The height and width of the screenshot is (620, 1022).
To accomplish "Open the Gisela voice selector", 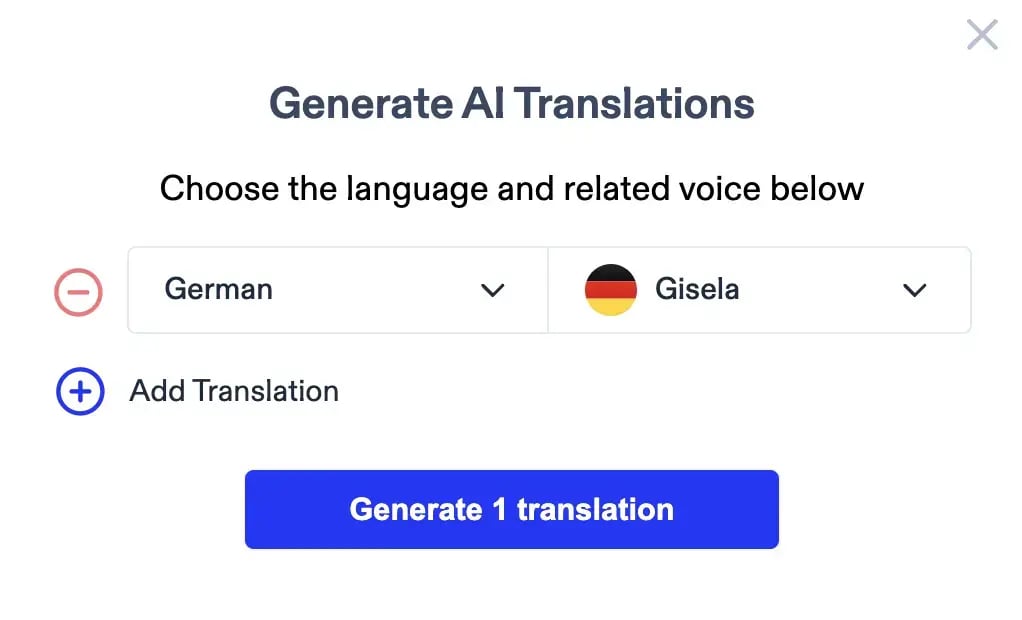I will 760,290.
